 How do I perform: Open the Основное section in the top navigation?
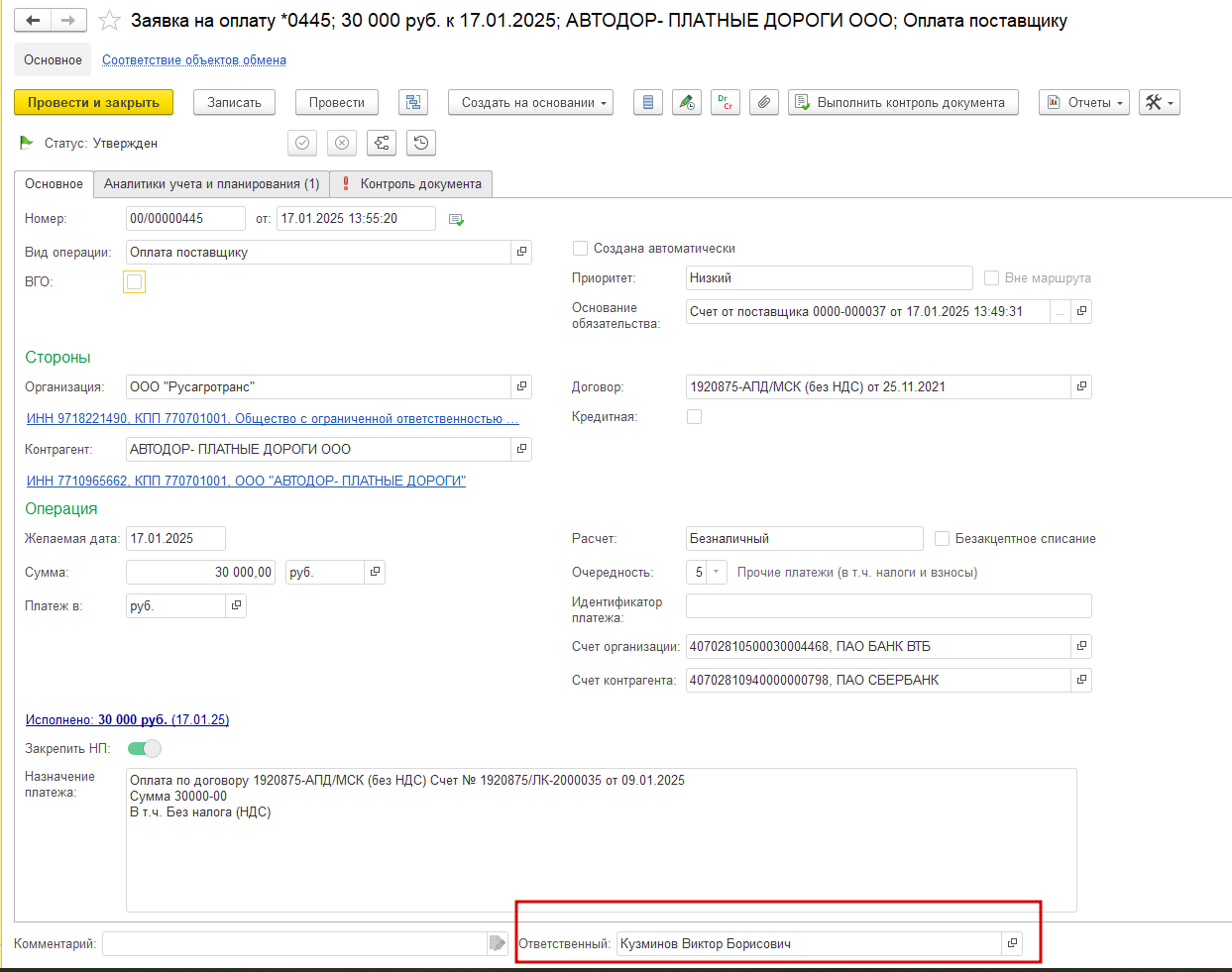pyautogui.click(x=53, y=60)
